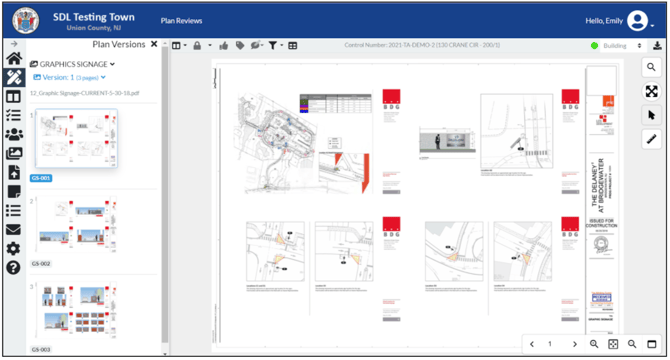Open the dropdown arrow next to lock

[x=210, y=45]
